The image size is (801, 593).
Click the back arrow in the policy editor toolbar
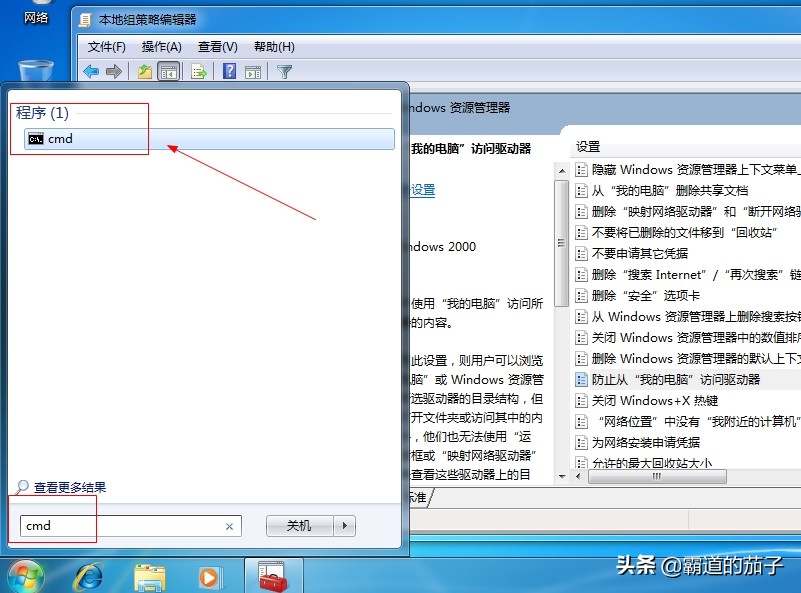[91, 71]
